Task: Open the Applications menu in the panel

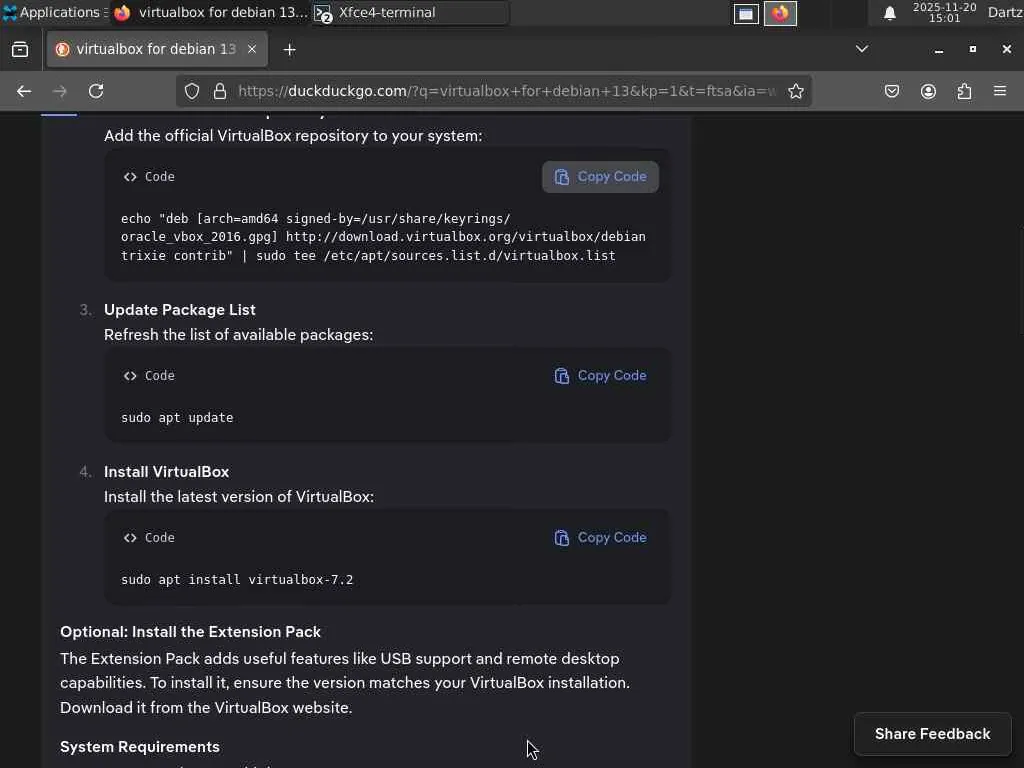Action: [55, 12]
